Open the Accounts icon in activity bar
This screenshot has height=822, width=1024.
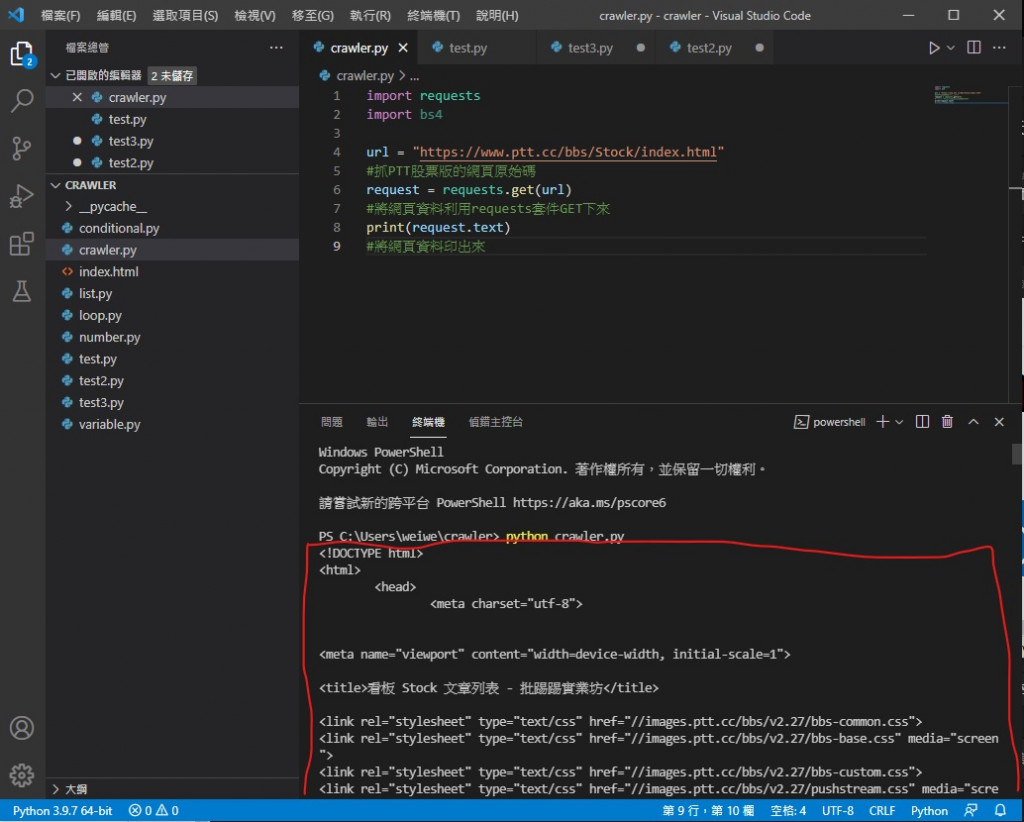pyautogui.click(x=22, y=727)
